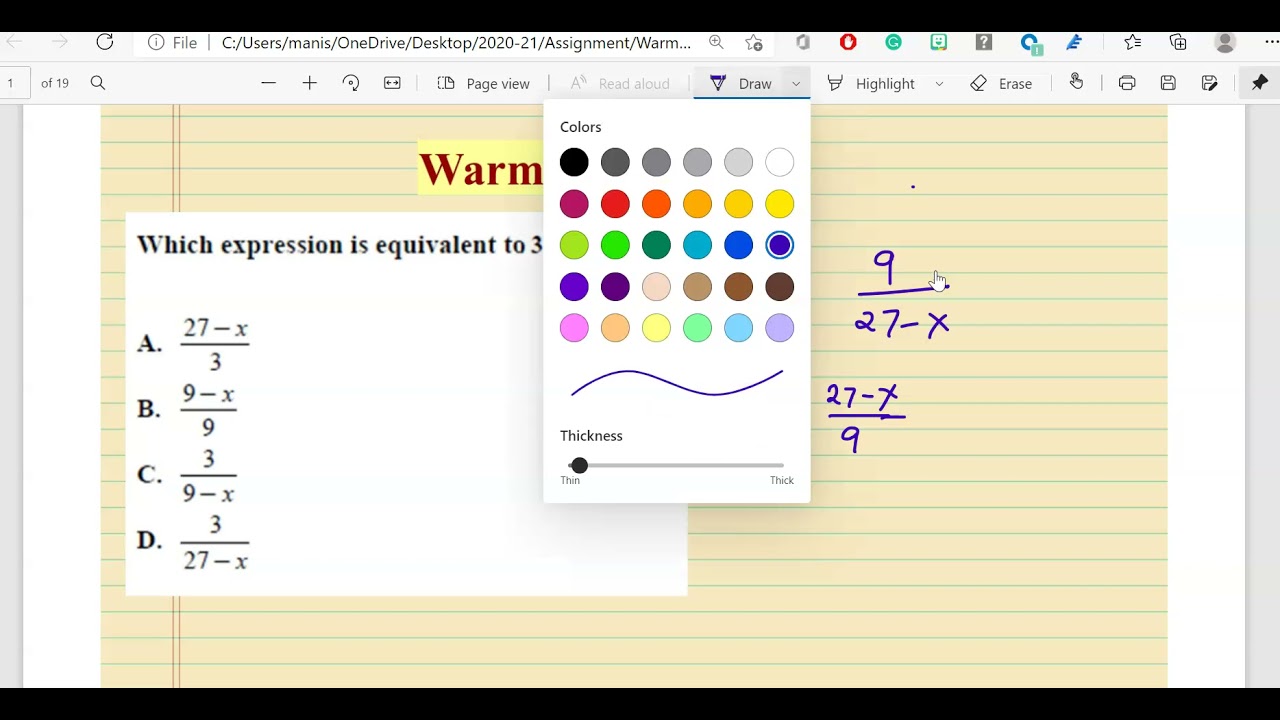1280x720 pixels.
Task: Open the red Opera-style extension icon
Action: pyautogui.click(x=848, y=42)
